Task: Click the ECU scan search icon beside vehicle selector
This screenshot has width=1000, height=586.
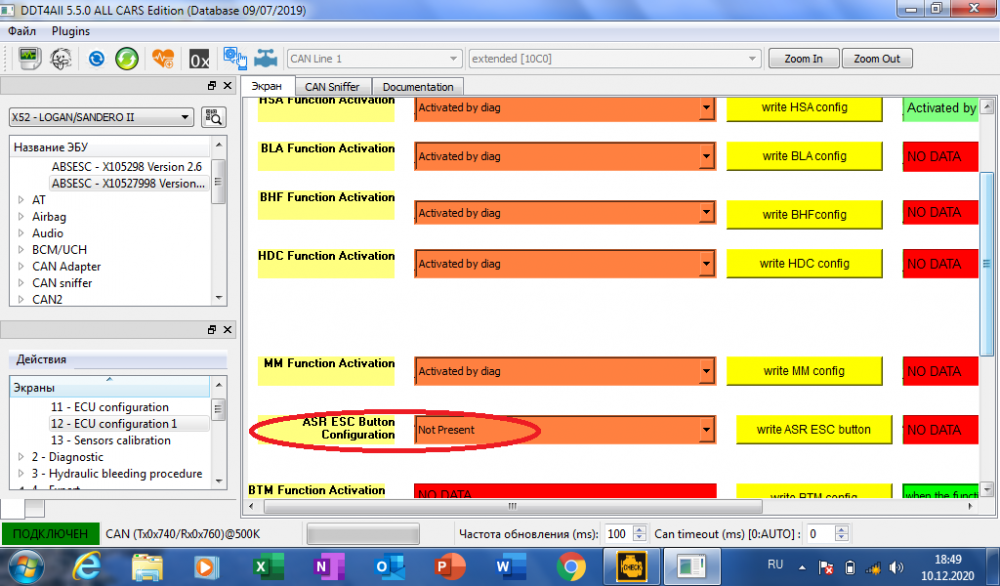Action: 214,117
